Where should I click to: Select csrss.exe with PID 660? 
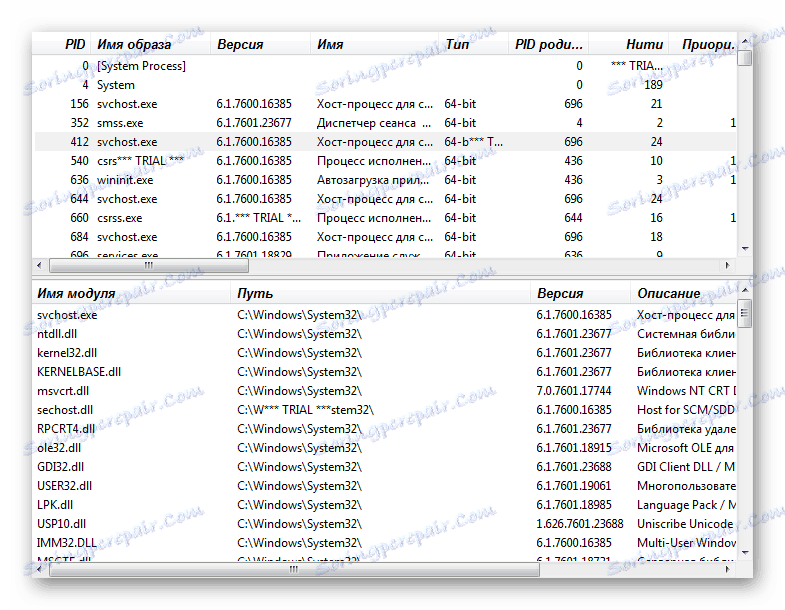[x=384, y=218]
